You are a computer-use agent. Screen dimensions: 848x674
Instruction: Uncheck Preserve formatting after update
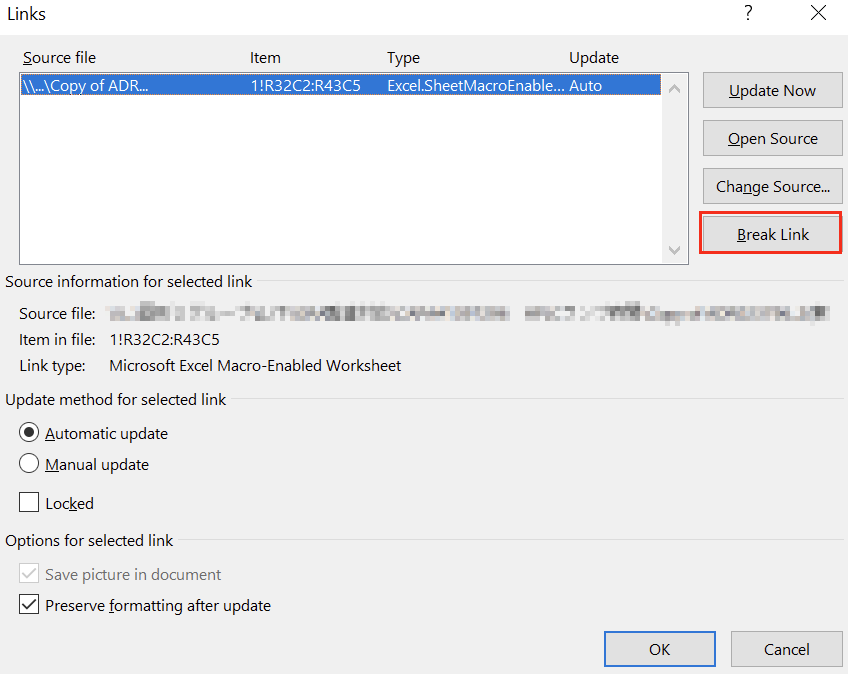(x=30, y=605)
